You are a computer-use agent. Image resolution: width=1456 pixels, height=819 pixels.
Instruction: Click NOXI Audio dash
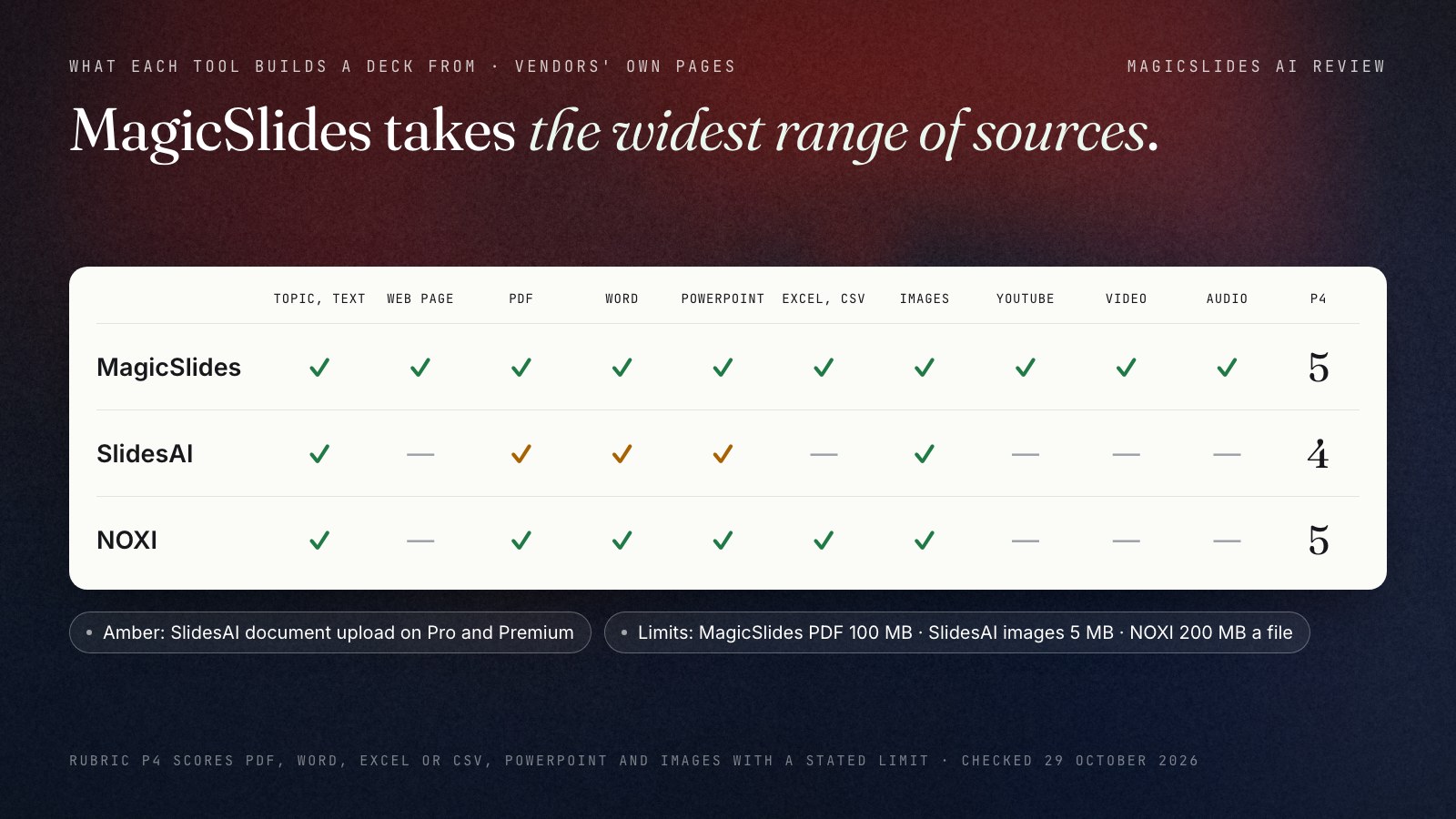1227,541
